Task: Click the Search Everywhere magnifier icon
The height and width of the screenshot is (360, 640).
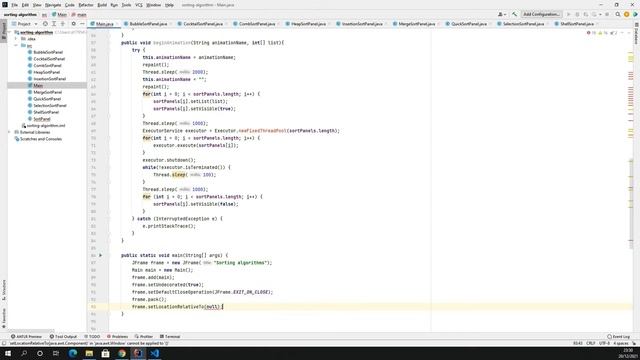Action: pos(618,14)
